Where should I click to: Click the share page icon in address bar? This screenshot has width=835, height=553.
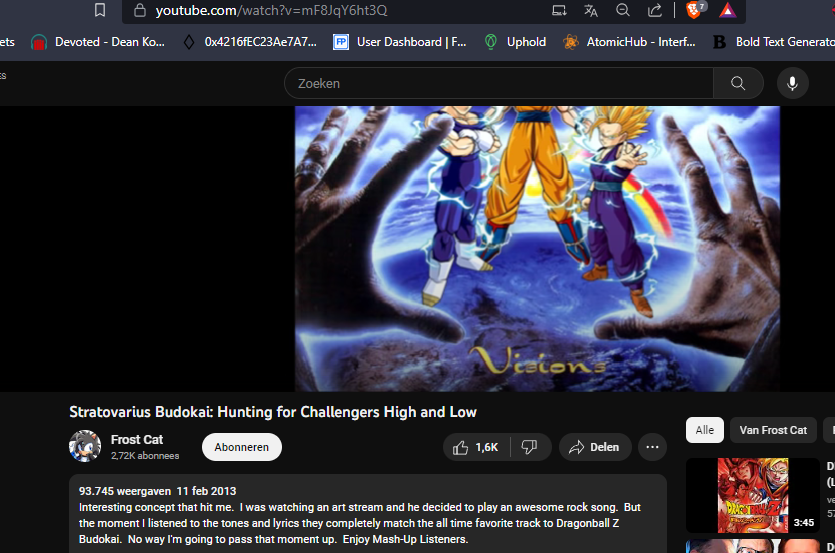pos(654,10)
